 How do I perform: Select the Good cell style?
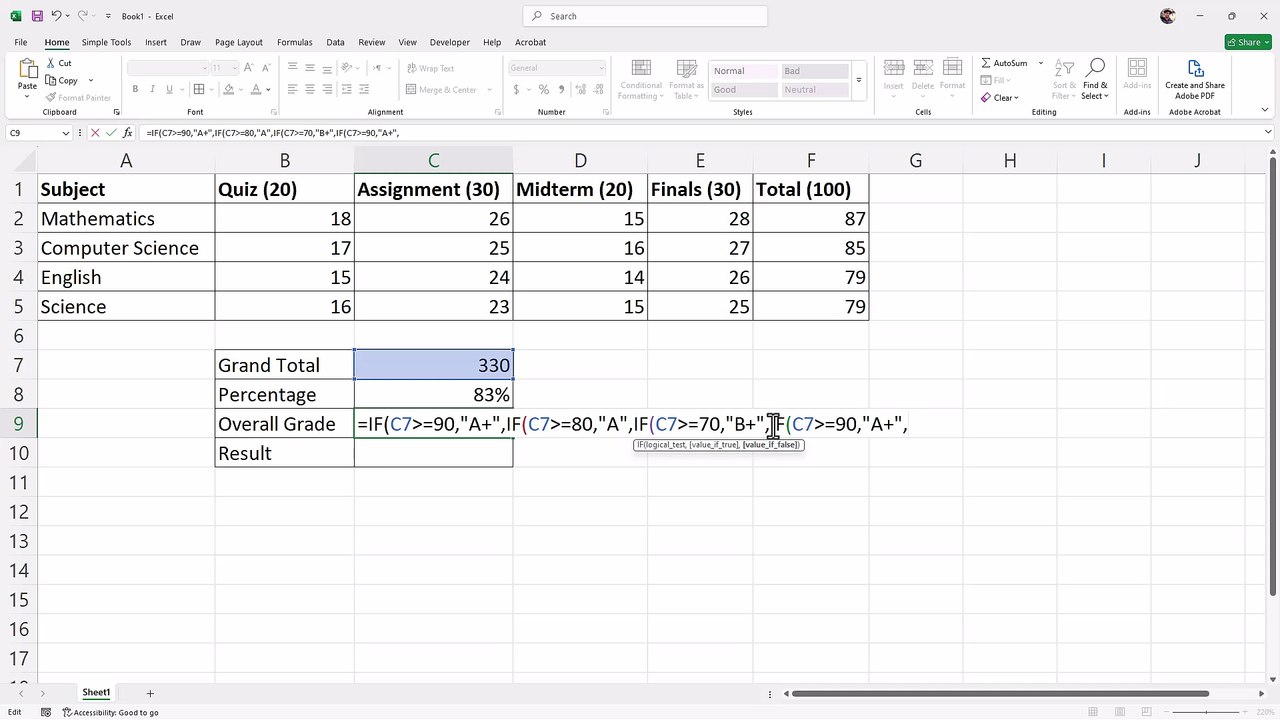click(x=744, y=90)
